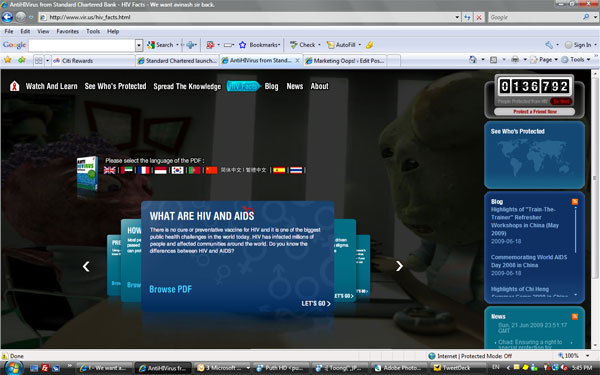Click the Simplified Chinese text language link

click(231, 170)
